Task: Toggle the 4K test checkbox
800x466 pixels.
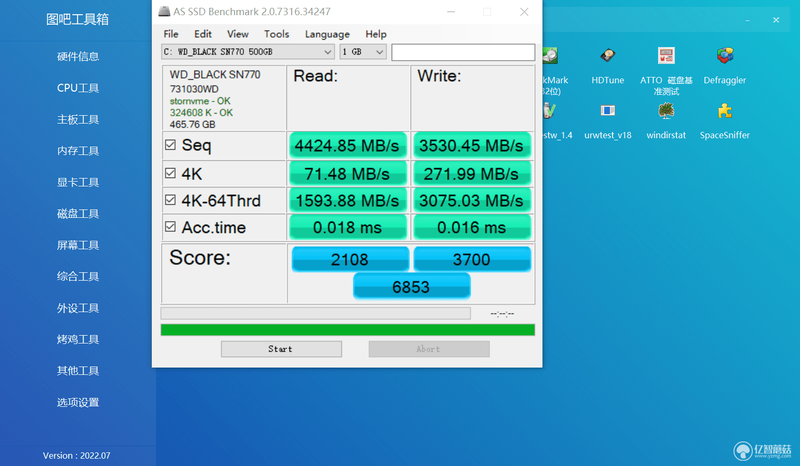Action: 170,173
